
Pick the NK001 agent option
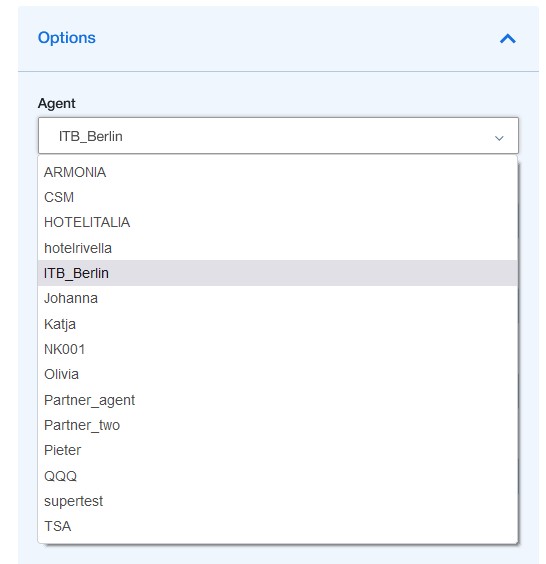point(277,349)
